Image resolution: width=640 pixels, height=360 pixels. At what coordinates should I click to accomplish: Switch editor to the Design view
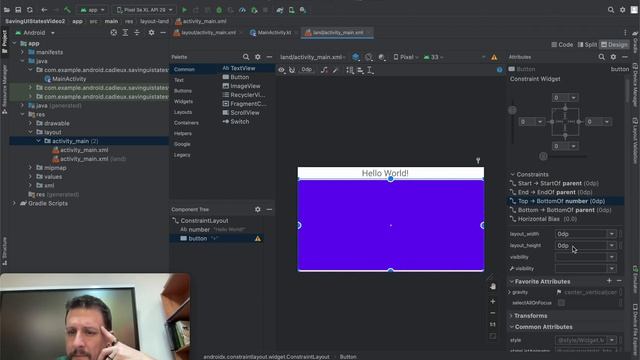tap(614, 44)
